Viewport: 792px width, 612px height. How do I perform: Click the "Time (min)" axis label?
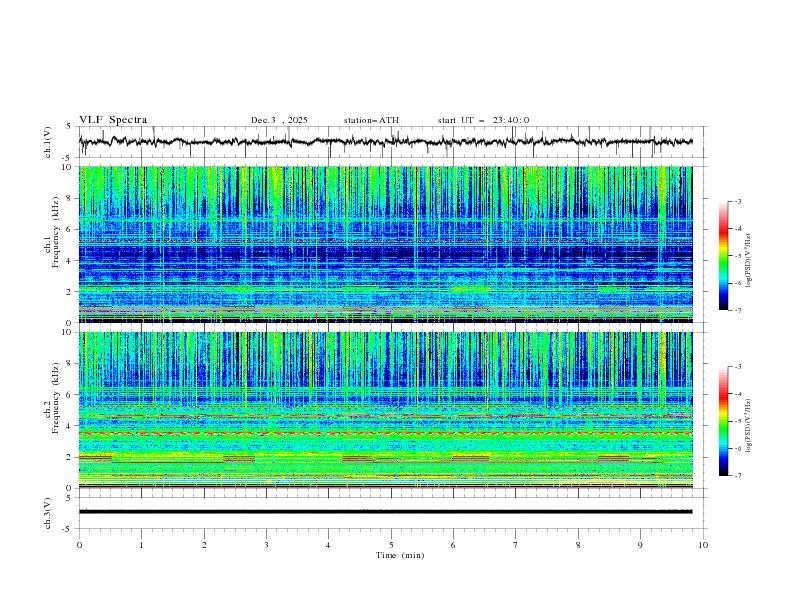pos(400,555)
